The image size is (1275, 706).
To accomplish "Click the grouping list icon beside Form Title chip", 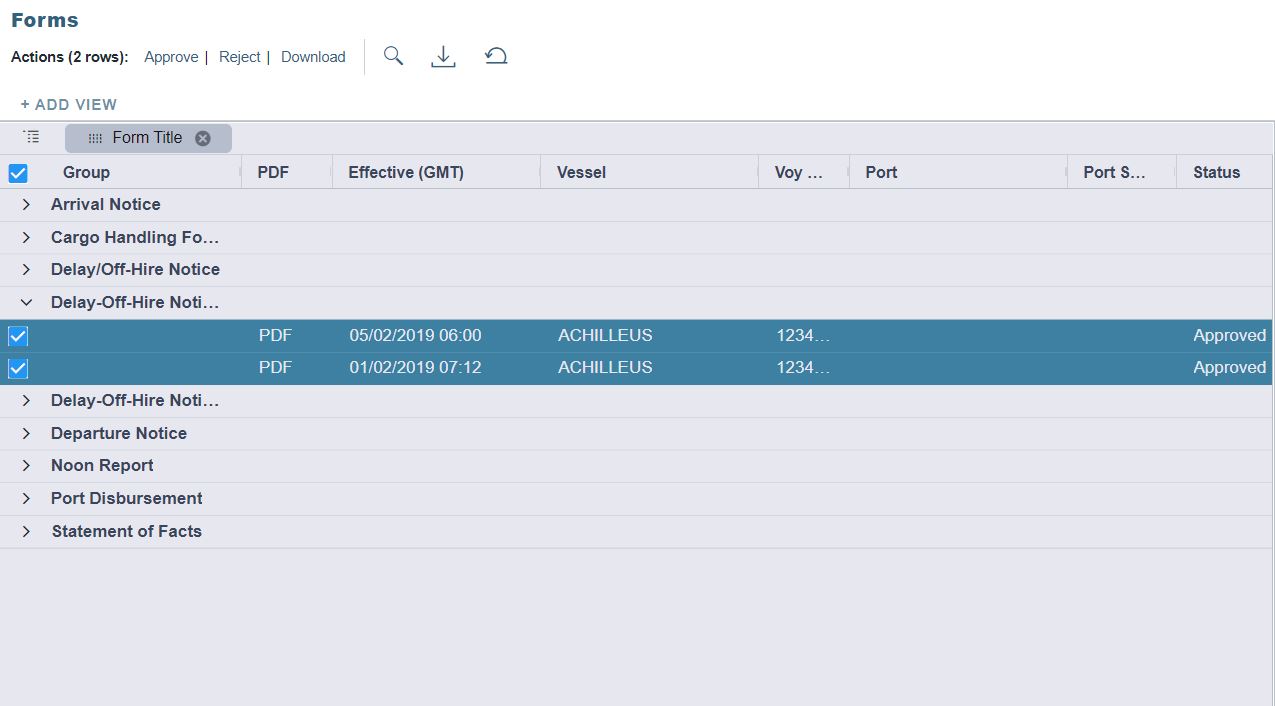I will [31, 137].
